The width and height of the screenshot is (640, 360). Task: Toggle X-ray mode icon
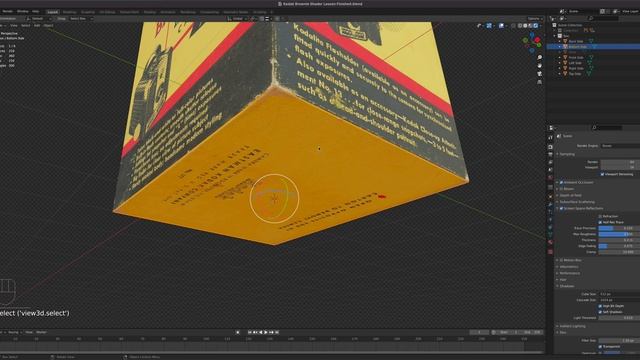pyautogui.click(x=513, y=26)
